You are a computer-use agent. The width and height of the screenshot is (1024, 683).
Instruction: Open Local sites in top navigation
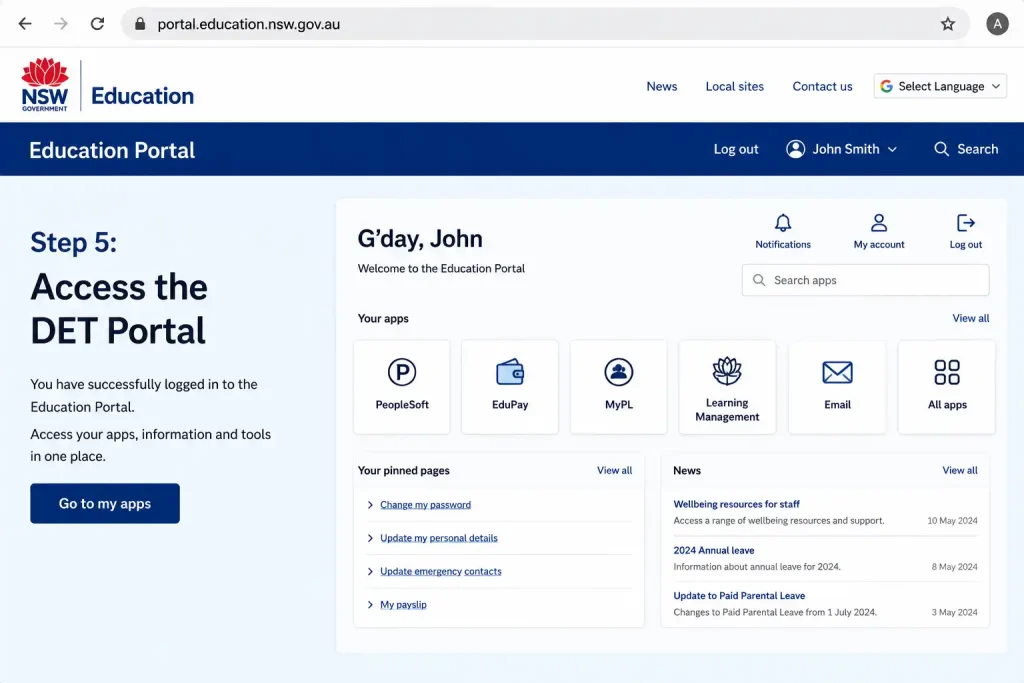(734, 86)
